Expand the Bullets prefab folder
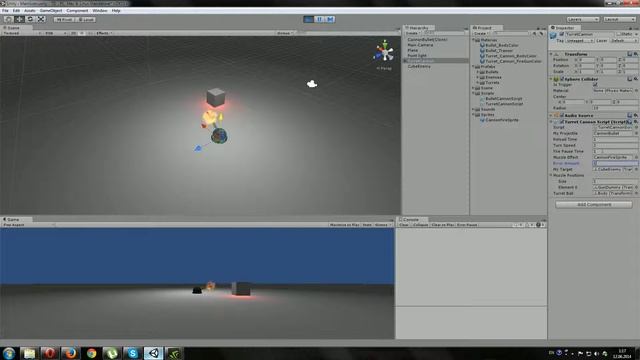640x360 pixels. pyautogui.click(x=478, y=72)
